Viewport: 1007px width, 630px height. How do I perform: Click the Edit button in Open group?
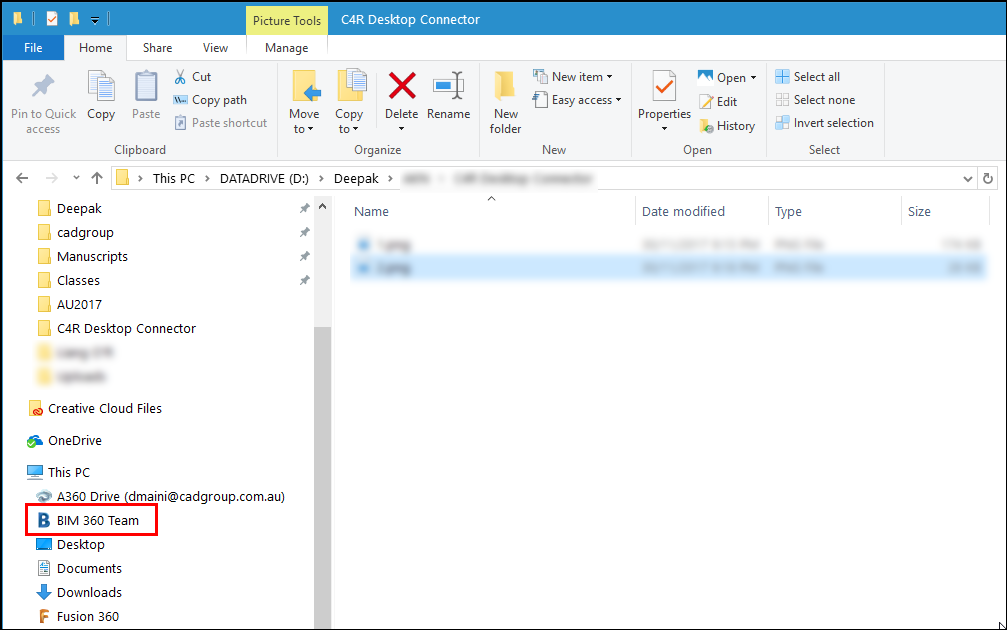coord(718,101)
